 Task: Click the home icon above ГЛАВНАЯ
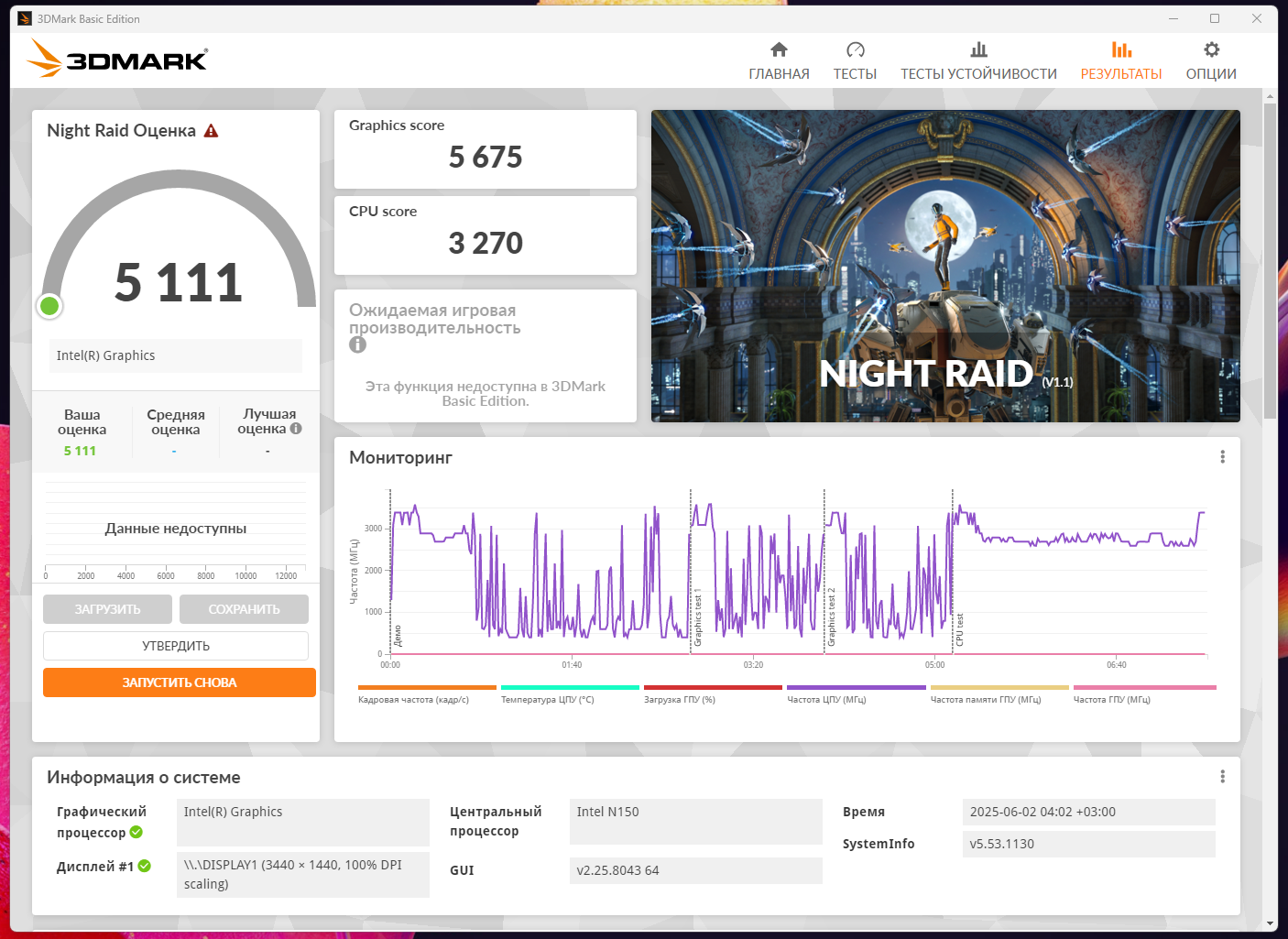779,49
